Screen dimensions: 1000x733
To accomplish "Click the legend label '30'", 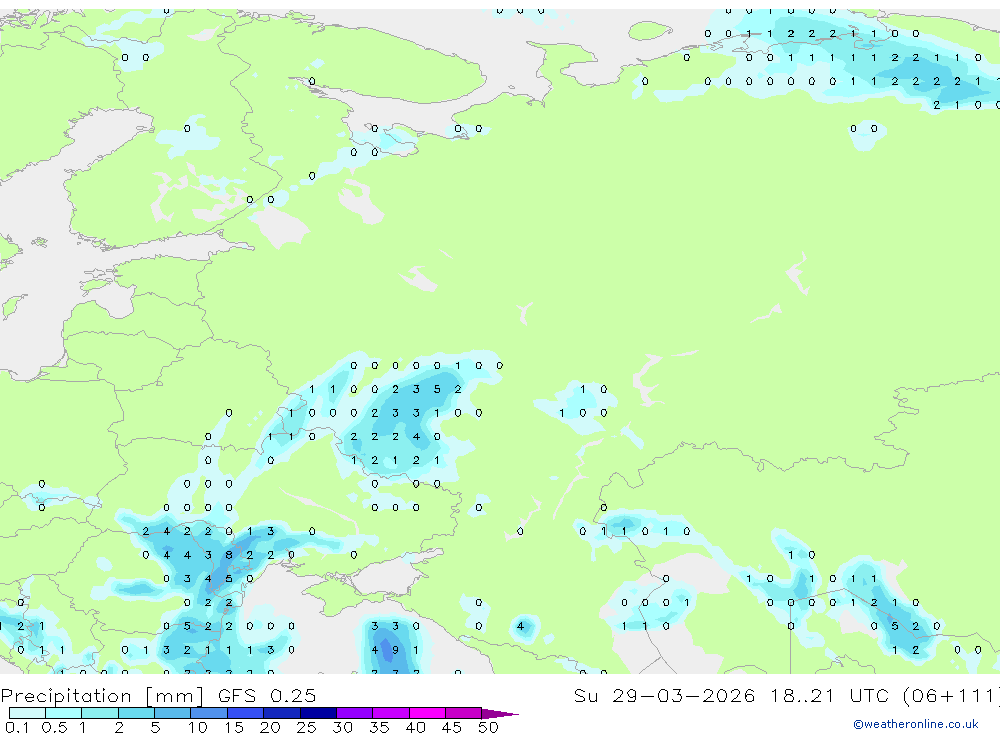I will point(342,727).
